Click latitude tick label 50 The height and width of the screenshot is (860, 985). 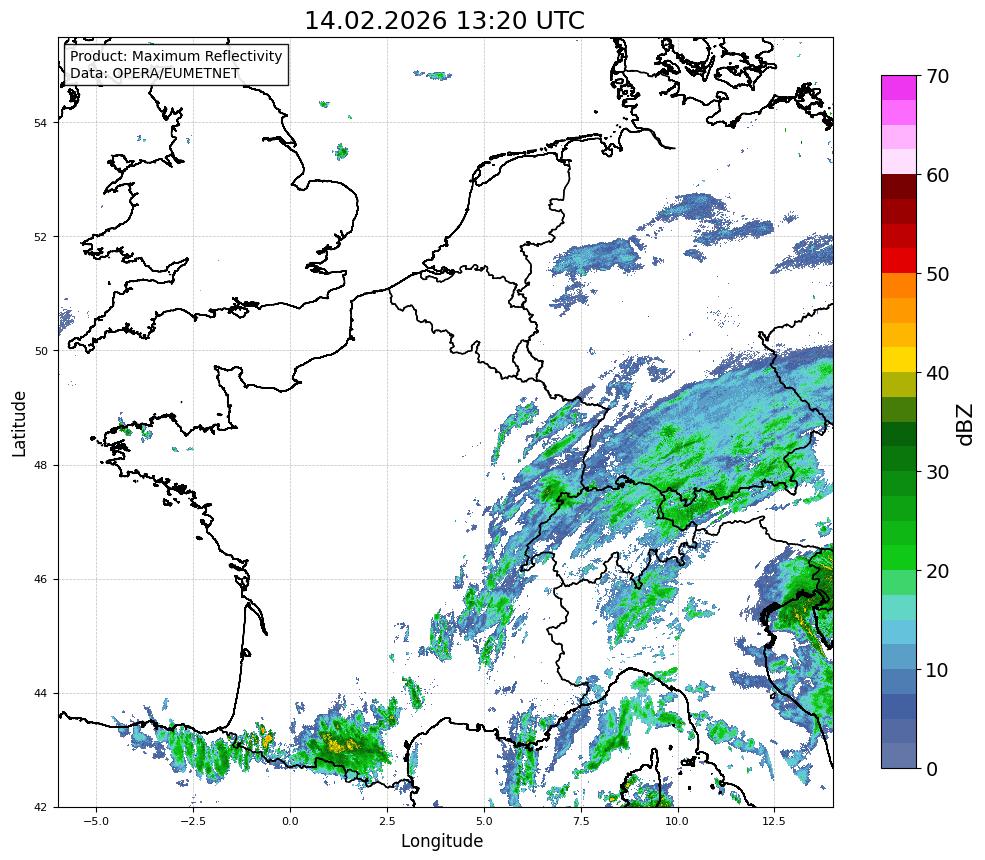pos(40,351)
